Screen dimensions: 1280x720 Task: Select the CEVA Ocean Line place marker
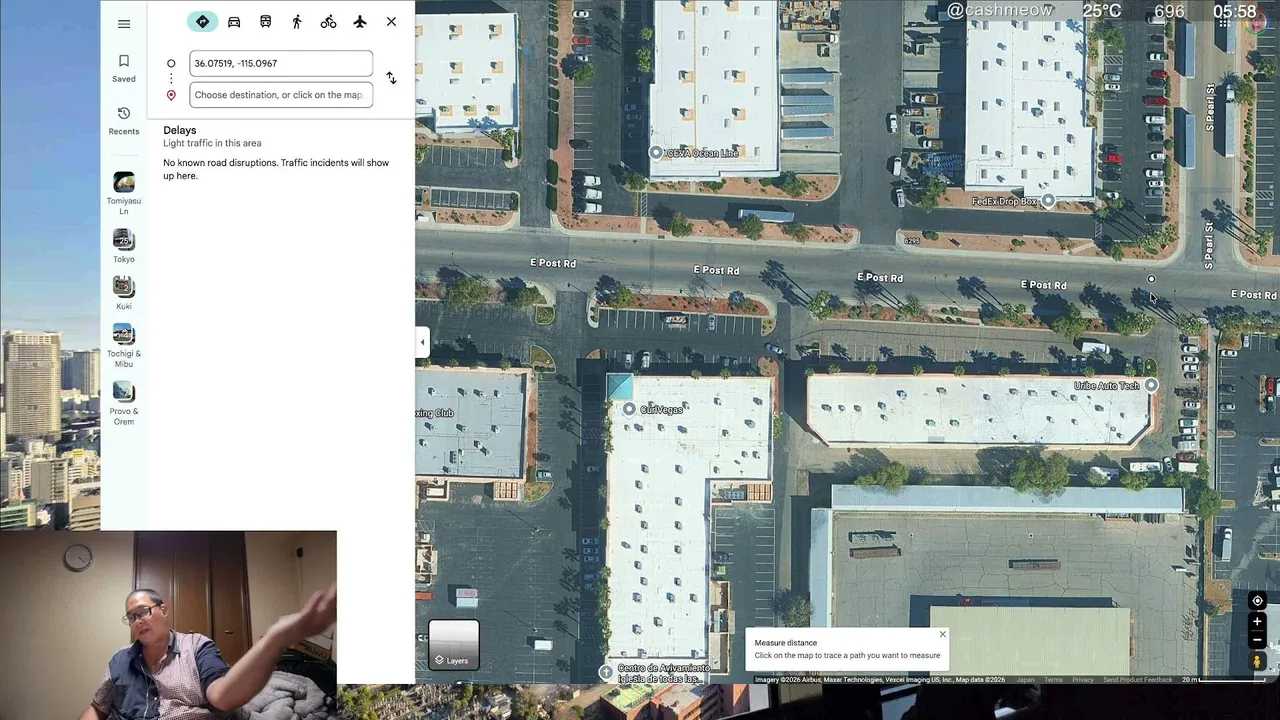pos(656,153)
